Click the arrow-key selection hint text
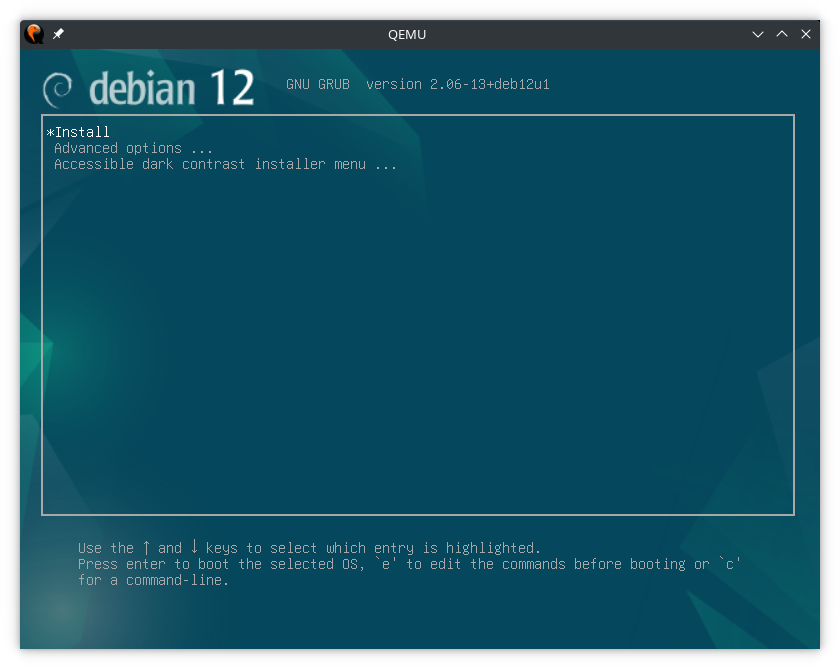 tap(309, 548)
